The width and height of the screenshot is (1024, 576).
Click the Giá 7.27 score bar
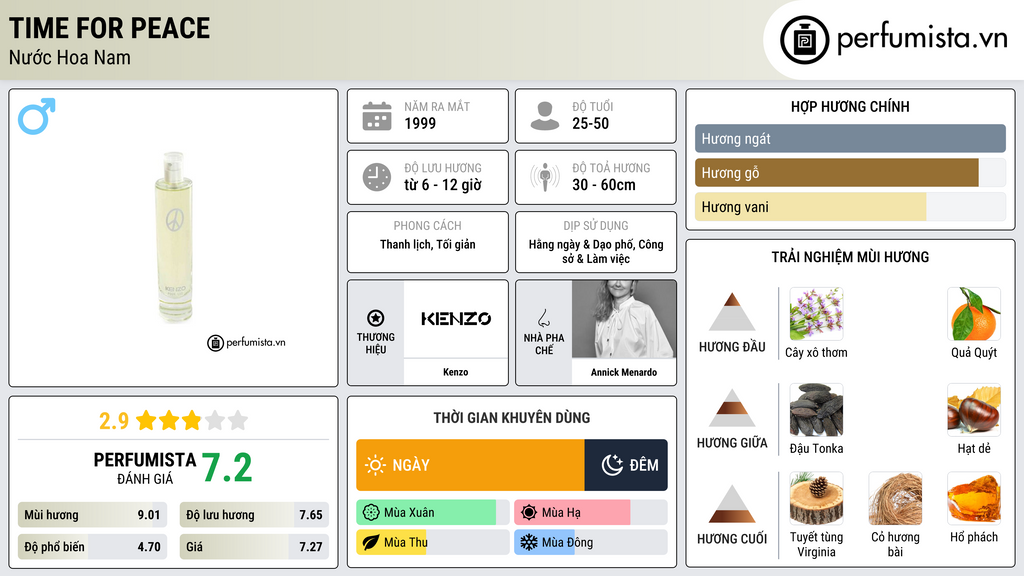[x=254, y=547]
